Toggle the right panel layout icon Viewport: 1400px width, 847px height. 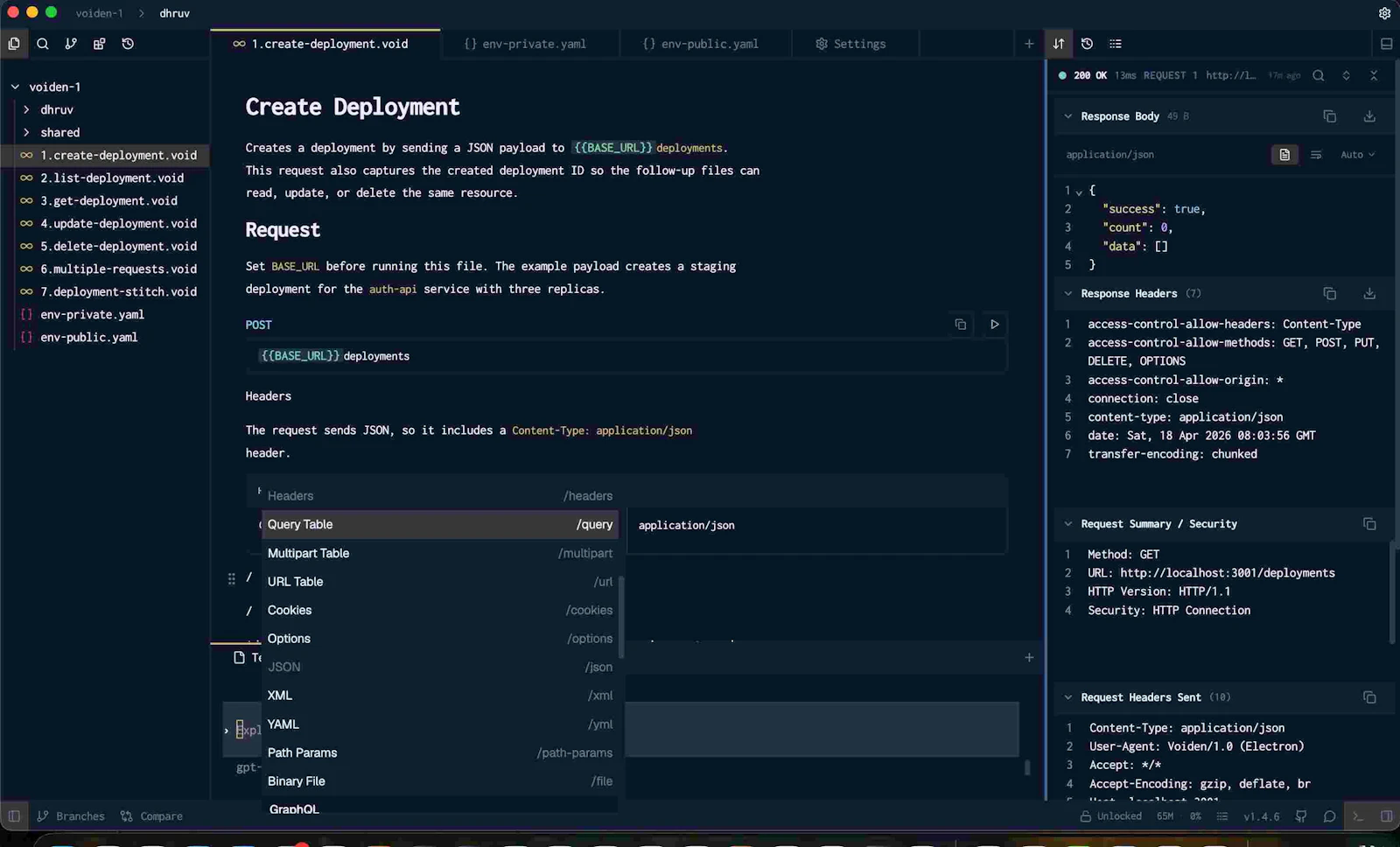tap(1386, 44)
